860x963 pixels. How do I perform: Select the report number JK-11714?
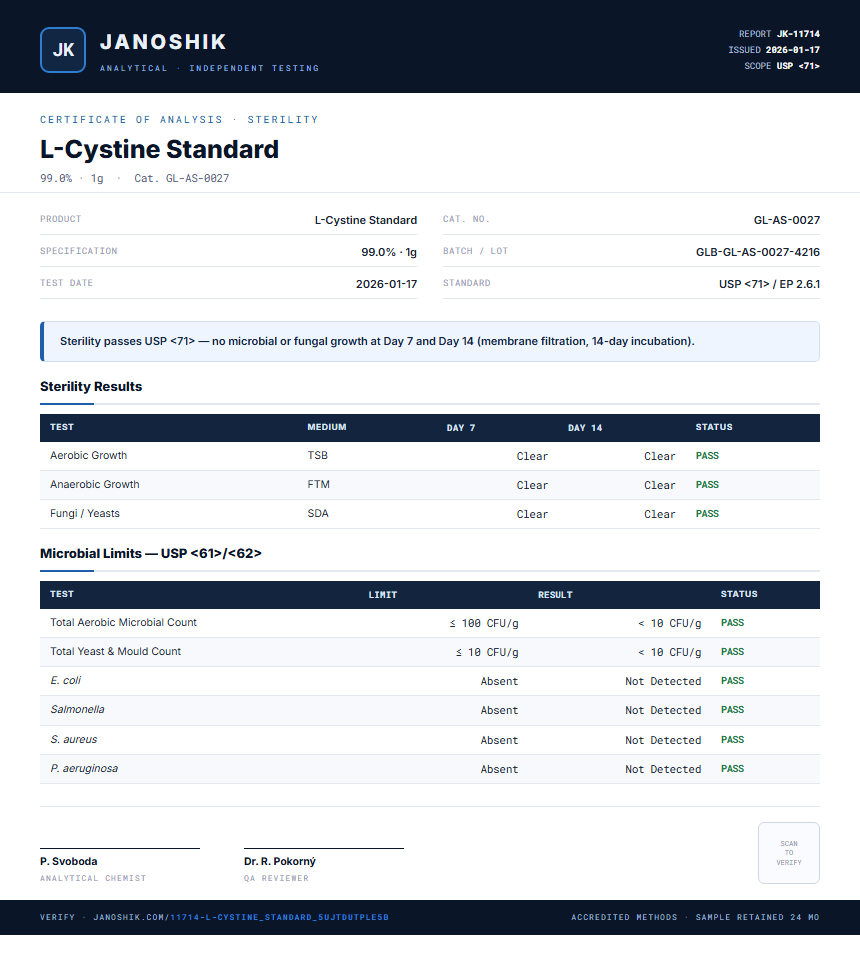(x=798, y=34)
